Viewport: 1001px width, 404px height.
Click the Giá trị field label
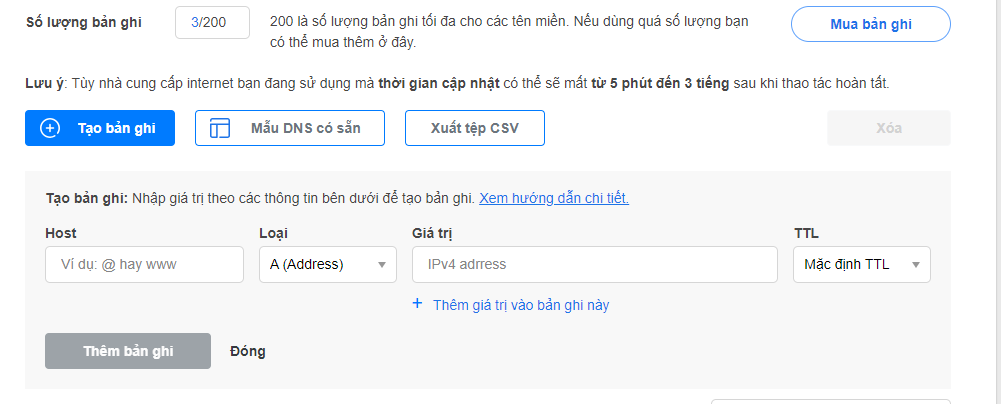click(x=433, y=233)
